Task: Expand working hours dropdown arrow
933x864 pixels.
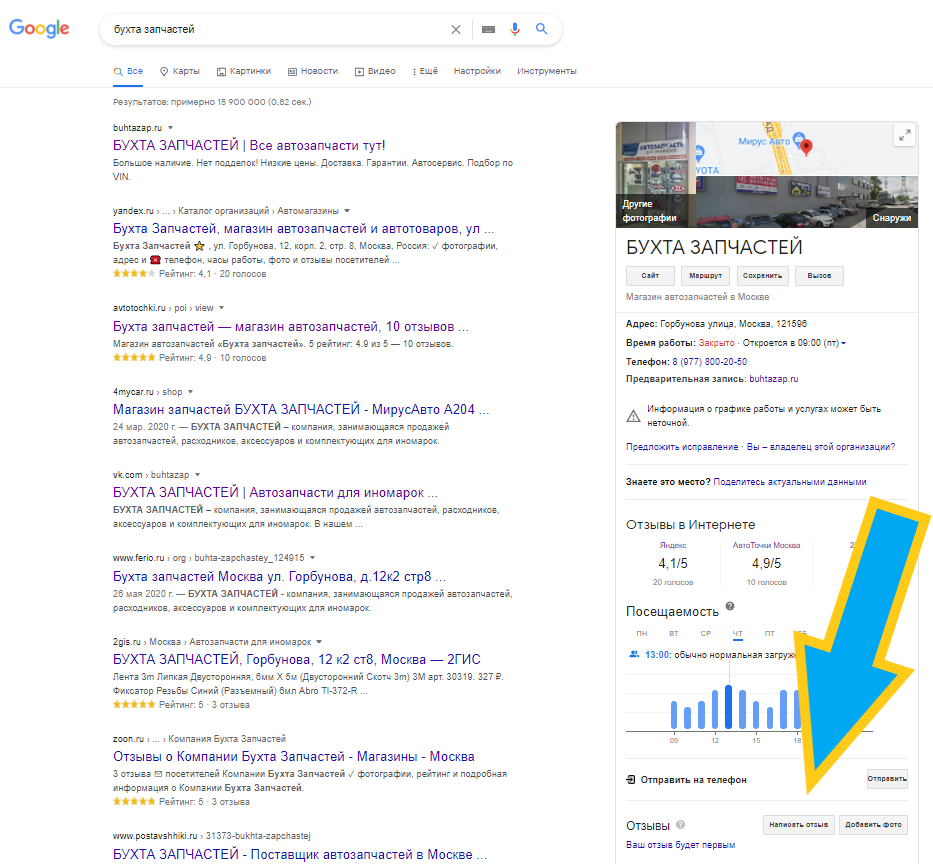Action: point(844,343)
